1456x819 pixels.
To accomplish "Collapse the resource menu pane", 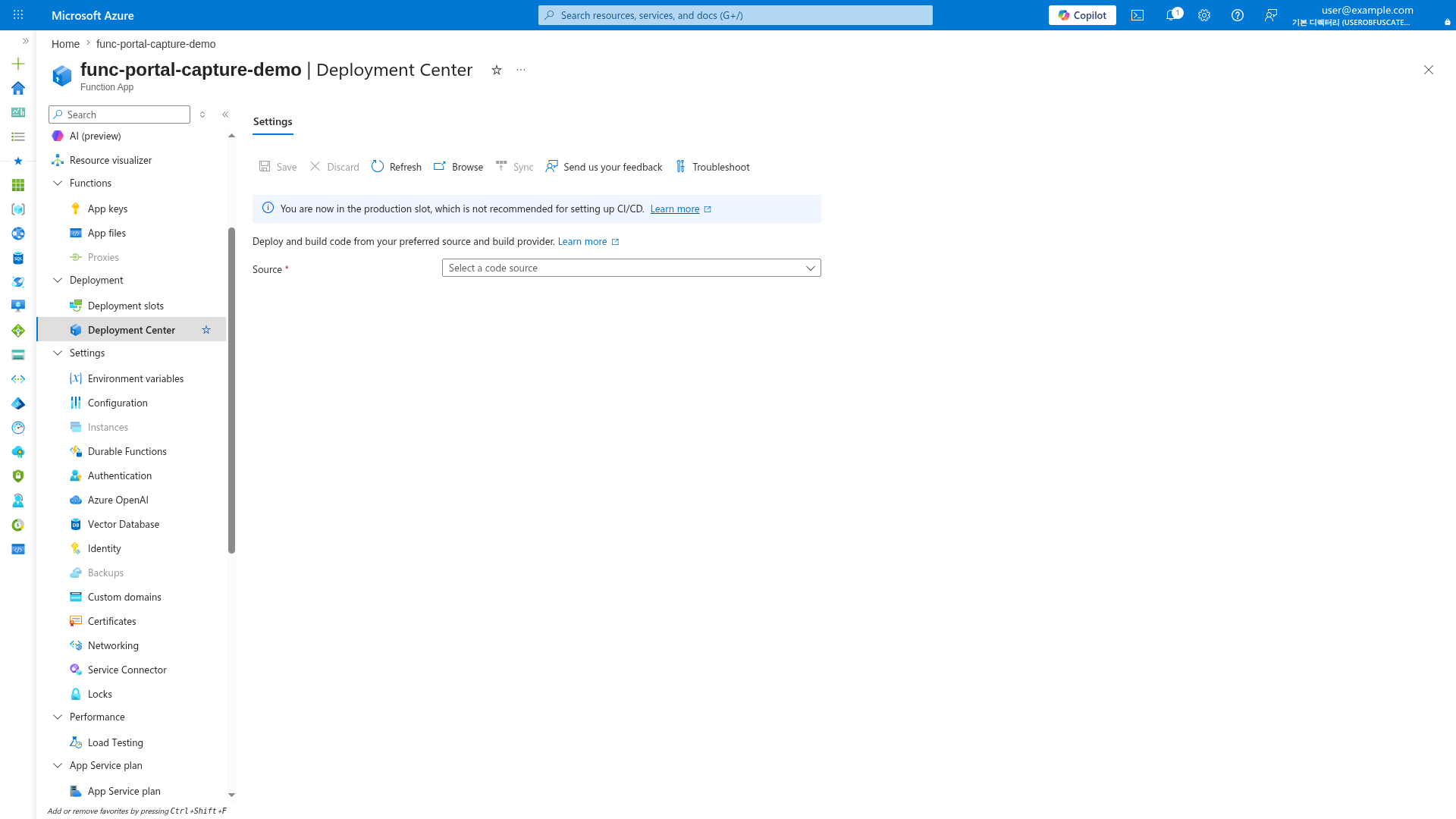I will pyautogui.click(x=225, y=115).
